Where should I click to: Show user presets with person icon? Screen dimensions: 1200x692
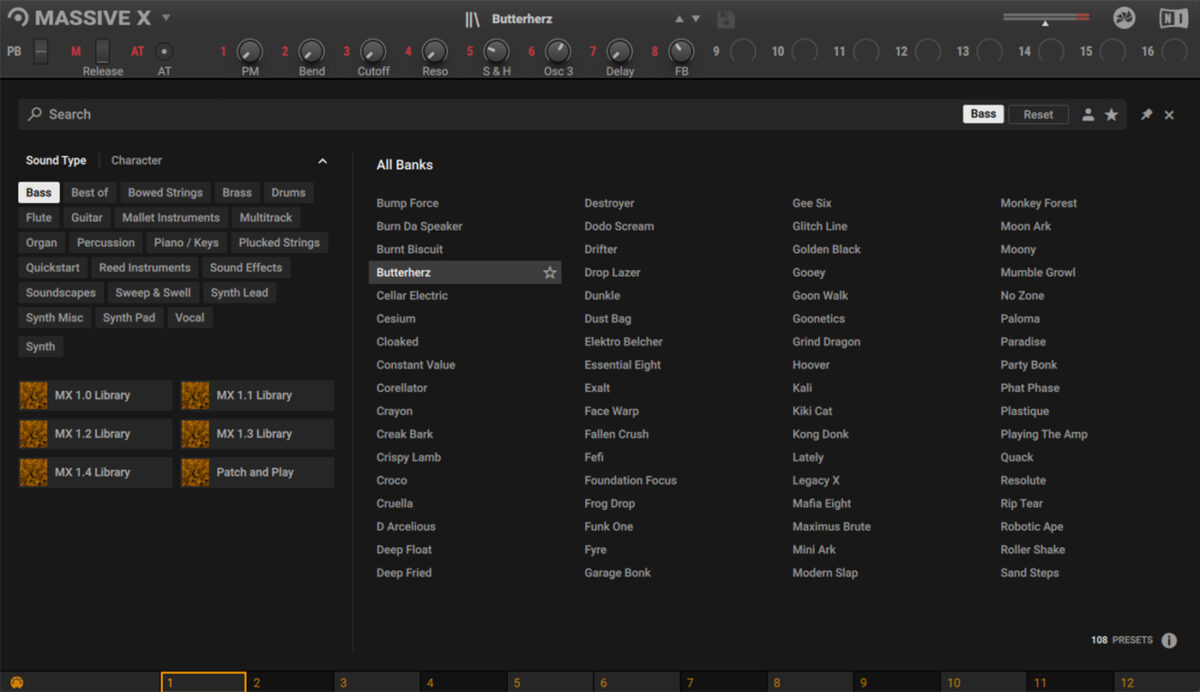[x=1088, y=115]
